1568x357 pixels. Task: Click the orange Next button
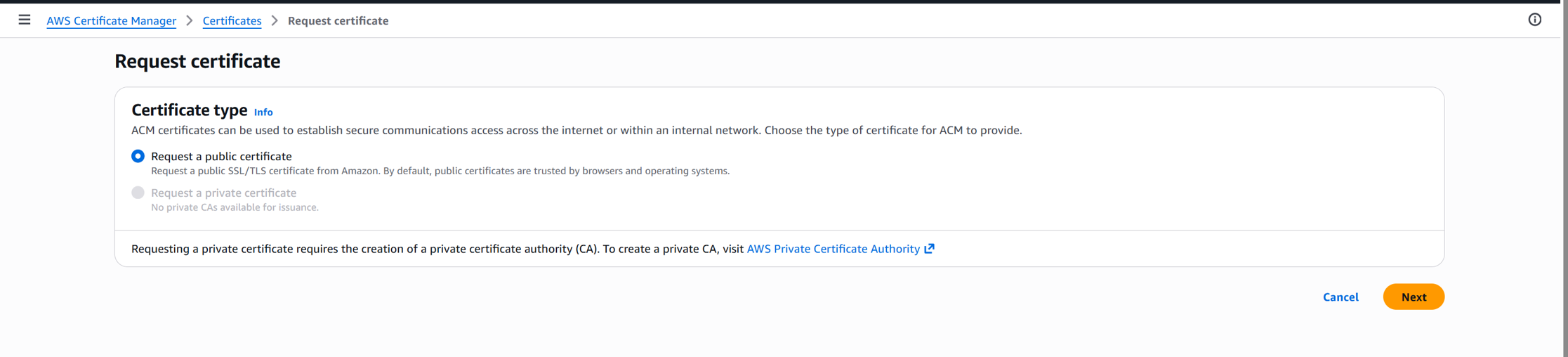coord(1414,297)
